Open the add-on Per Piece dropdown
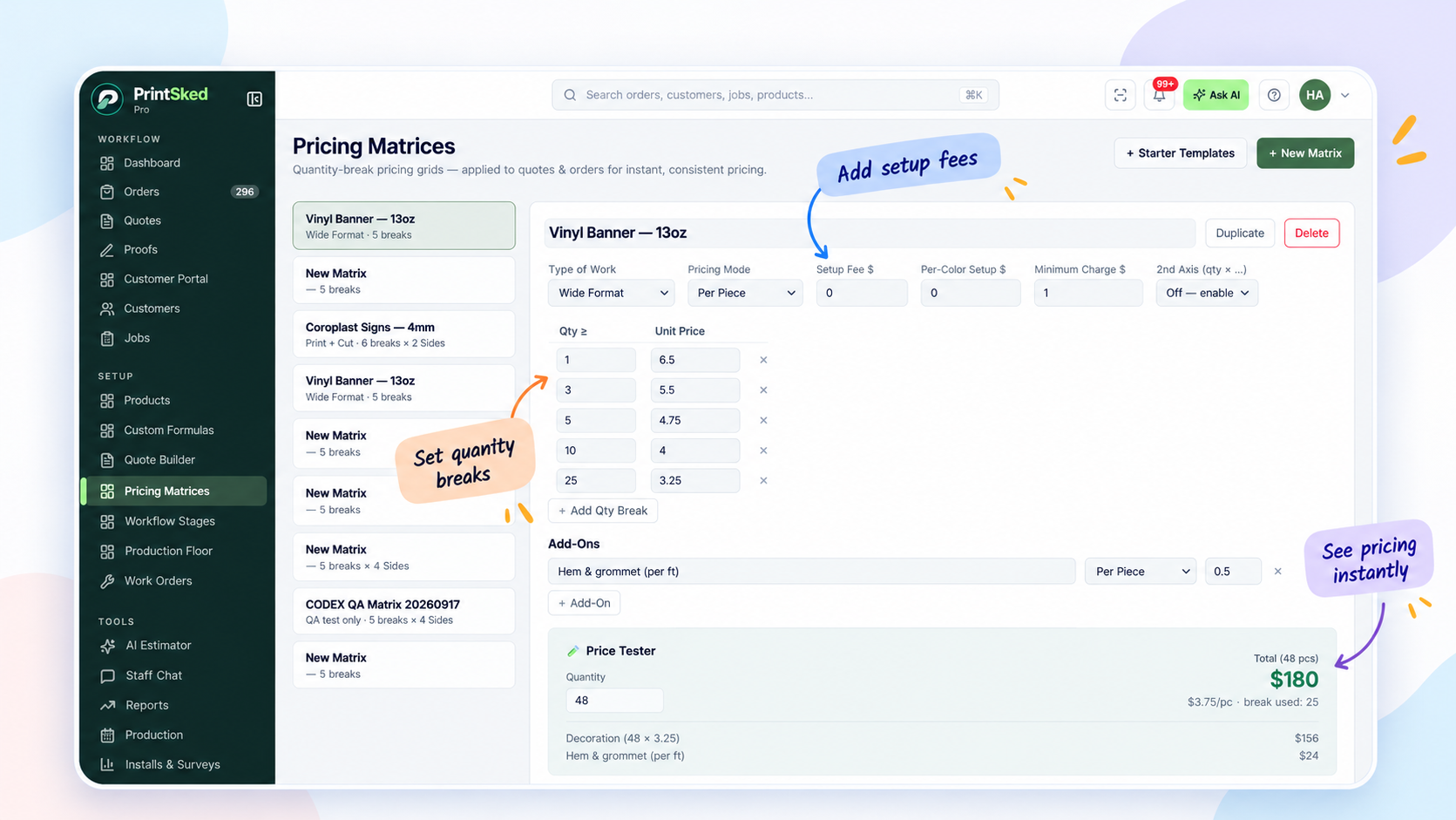The height and width of the screenshot is (820, 1456). click(1141, 572)
